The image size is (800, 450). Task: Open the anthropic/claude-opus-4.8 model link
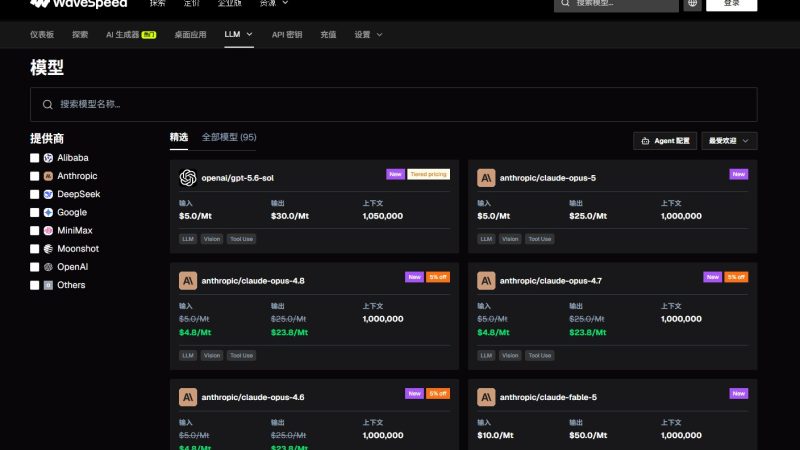tap(253, 281)
